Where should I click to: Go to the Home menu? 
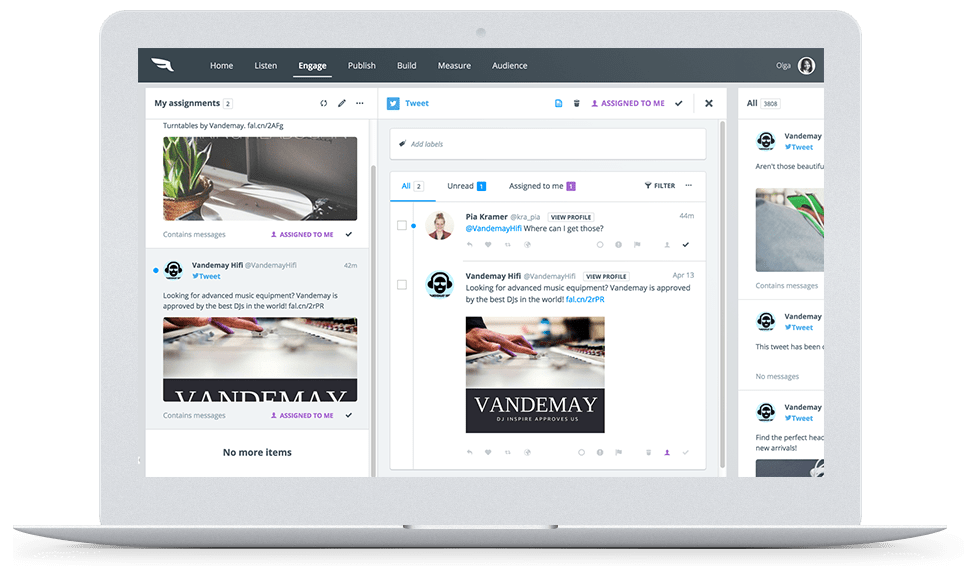[x=221, y=66]
